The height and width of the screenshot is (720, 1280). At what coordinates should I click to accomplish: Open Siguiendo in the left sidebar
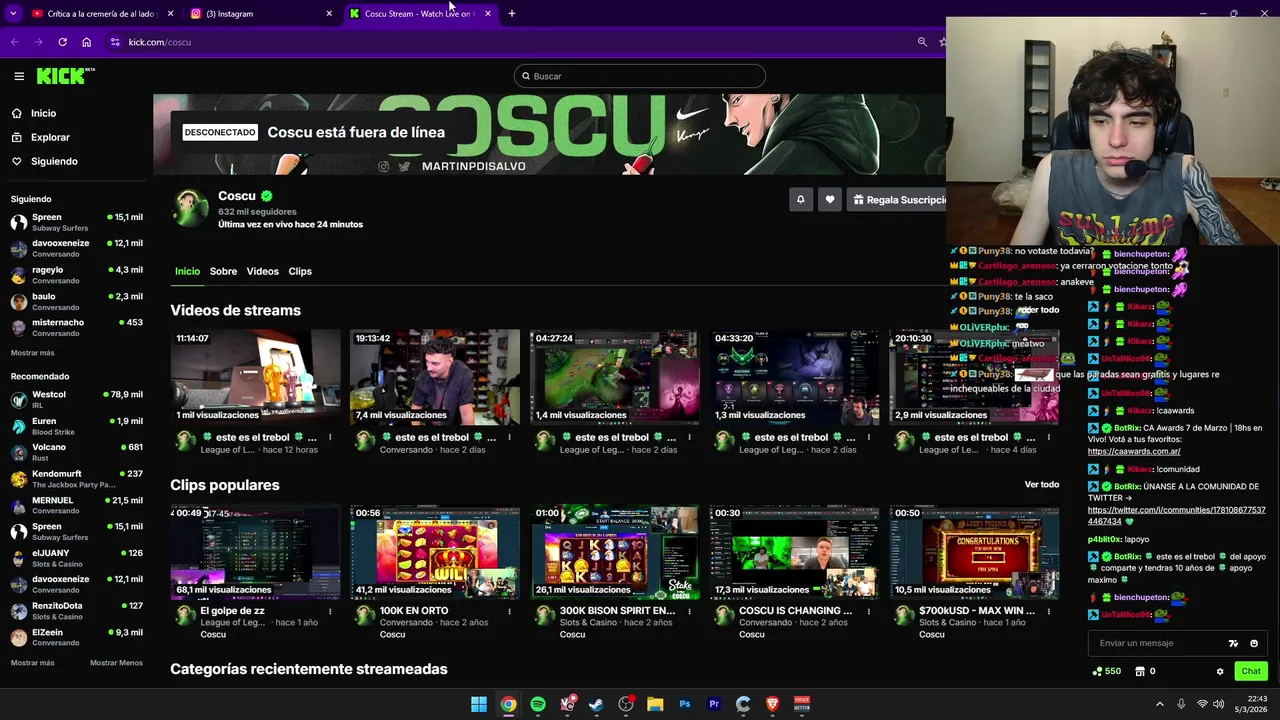pyautogui.click(x=54, y=161)
